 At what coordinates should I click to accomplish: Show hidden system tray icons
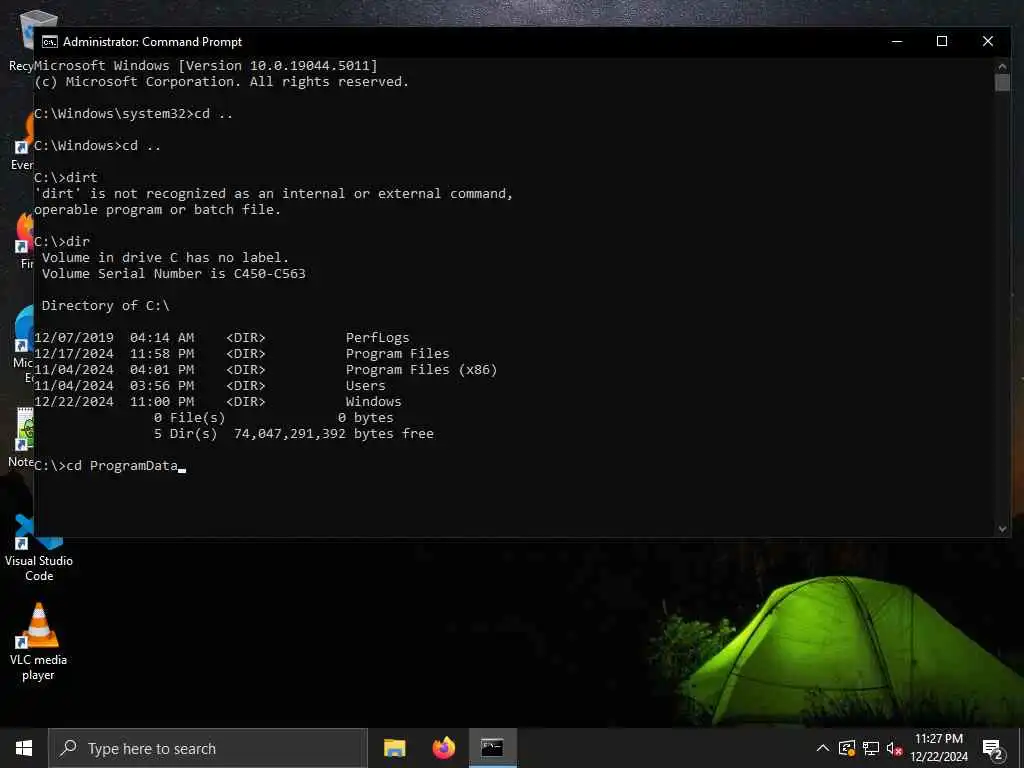point(823,748)
